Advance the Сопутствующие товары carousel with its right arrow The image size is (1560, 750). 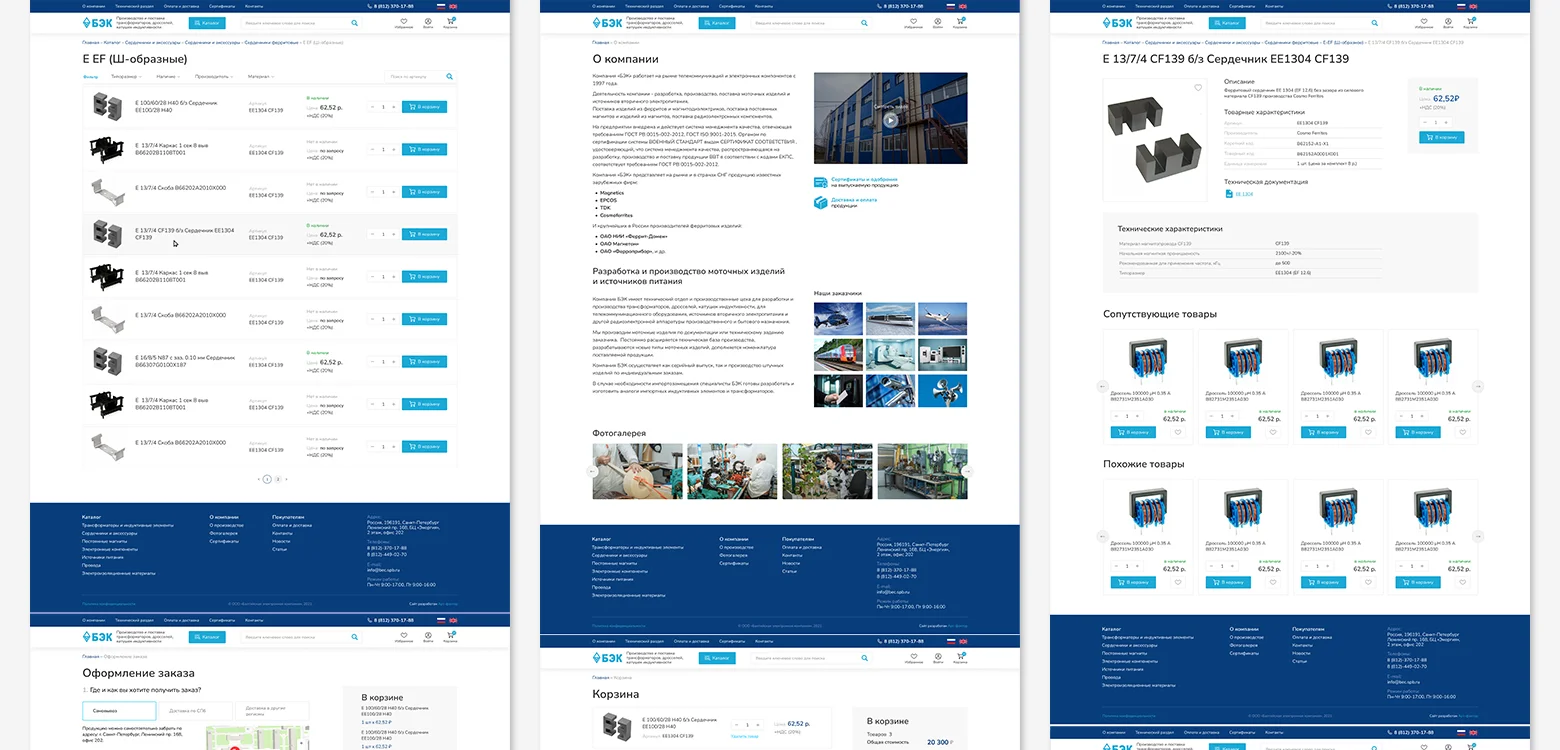(1478, 386)
